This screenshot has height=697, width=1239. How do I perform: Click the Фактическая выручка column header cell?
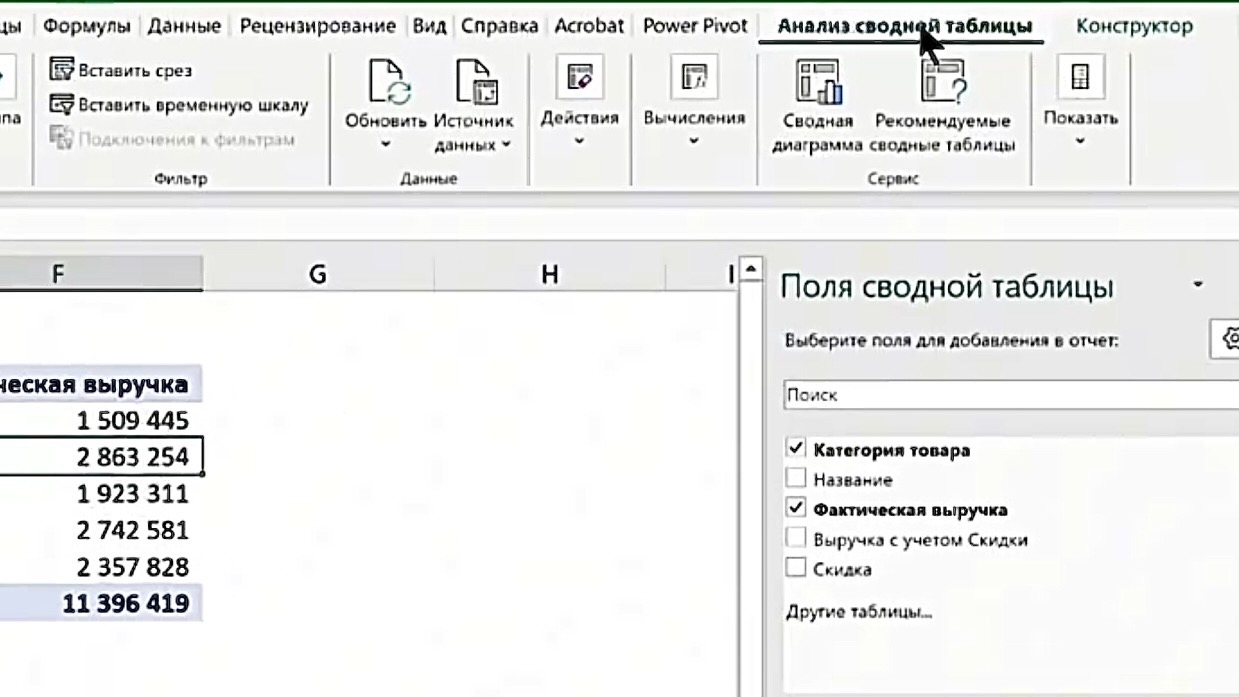pyautogui.click(x=101, y=384)
